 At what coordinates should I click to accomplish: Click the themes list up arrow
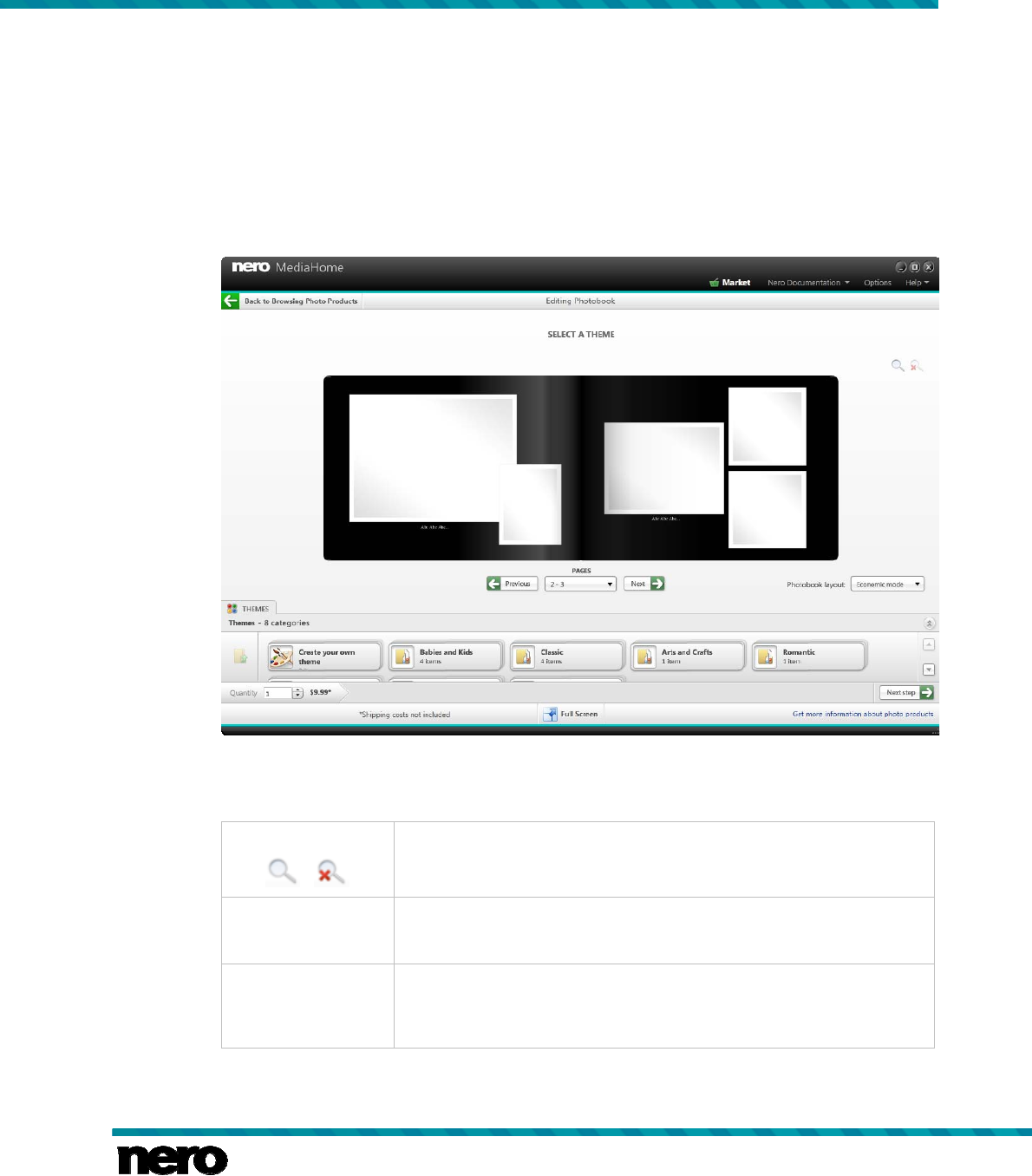pos(929,644)
